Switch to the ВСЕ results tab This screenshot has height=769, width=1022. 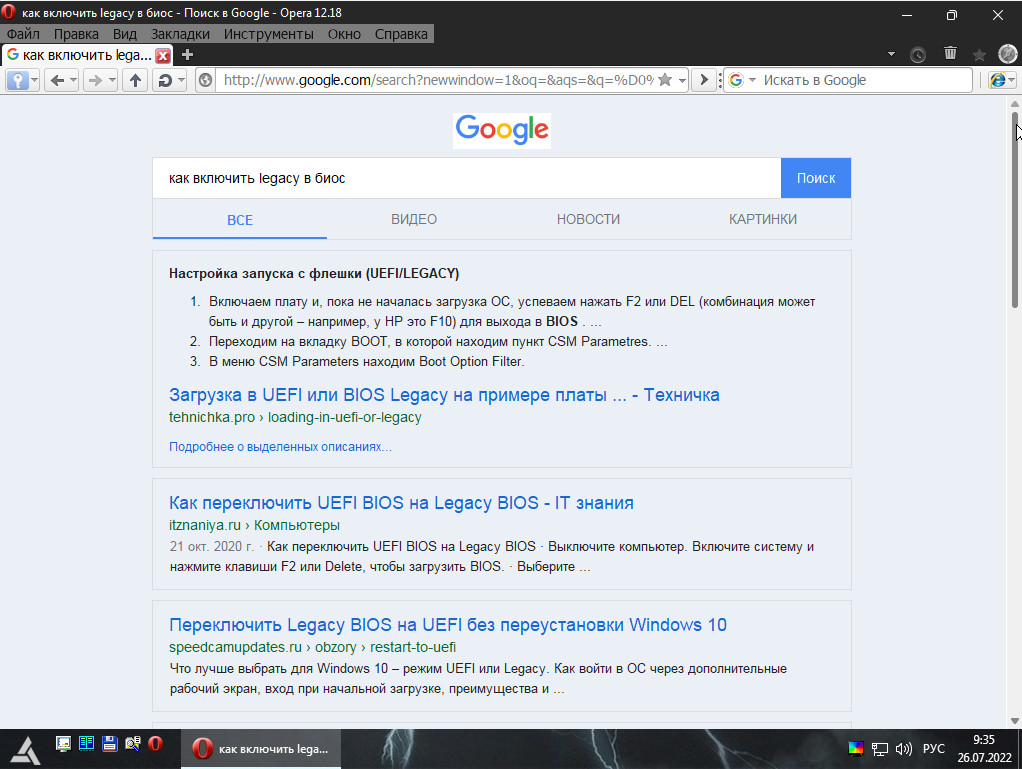click(240, 220)
